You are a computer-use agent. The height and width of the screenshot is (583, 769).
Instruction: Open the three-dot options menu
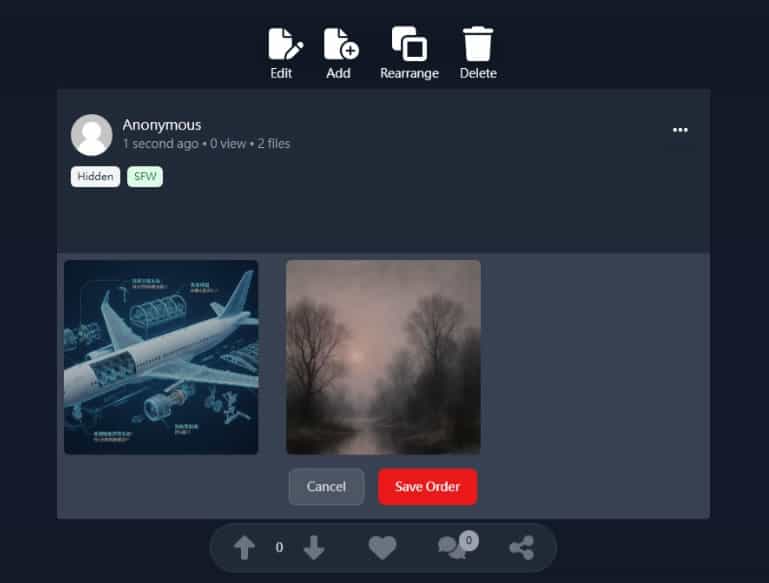[680, 130]
